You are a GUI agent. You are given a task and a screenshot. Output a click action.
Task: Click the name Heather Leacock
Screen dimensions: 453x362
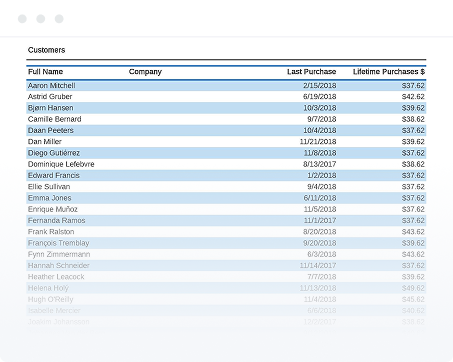pyautogui.click(x=56, y=277)
